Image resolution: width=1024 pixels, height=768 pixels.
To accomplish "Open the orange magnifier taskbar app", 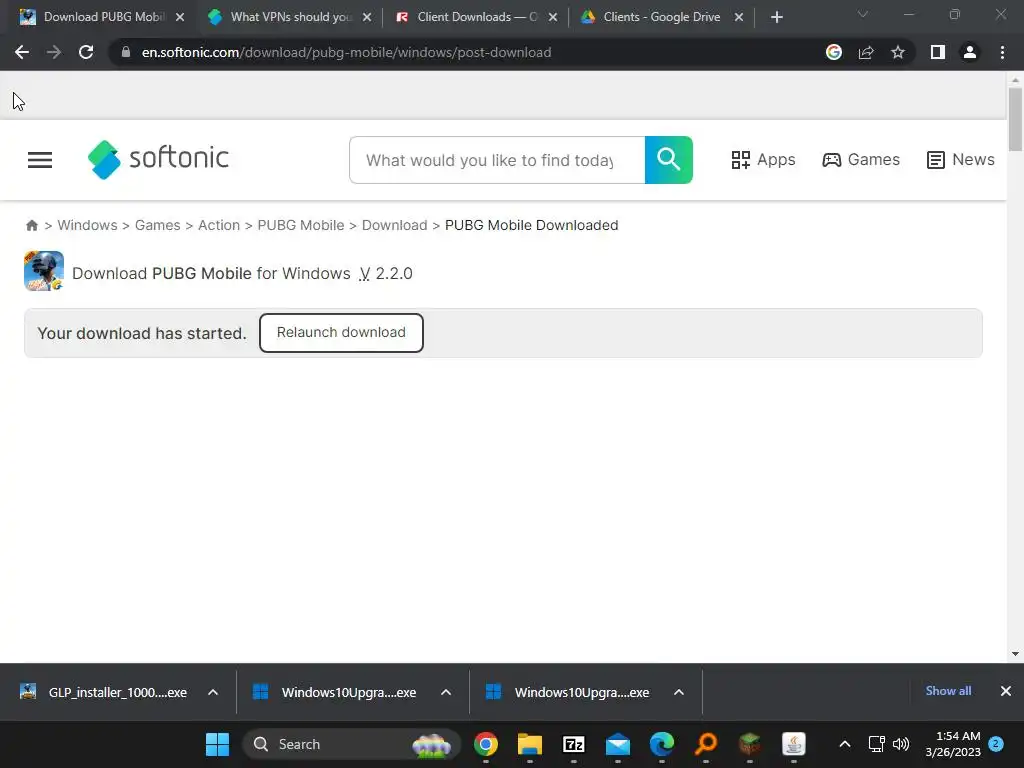I will (x=706, y=744).
